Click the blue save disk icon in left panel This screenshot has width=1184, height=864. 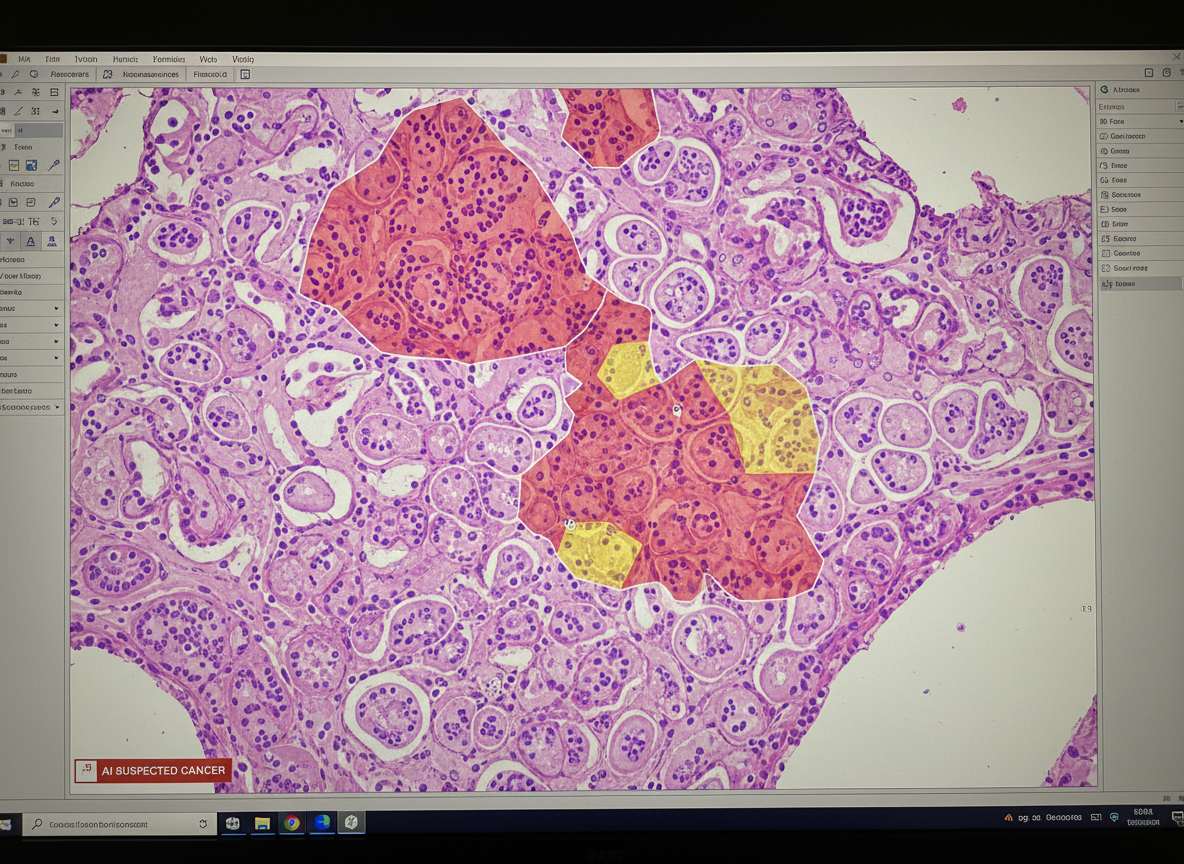(x=31, y=166)
